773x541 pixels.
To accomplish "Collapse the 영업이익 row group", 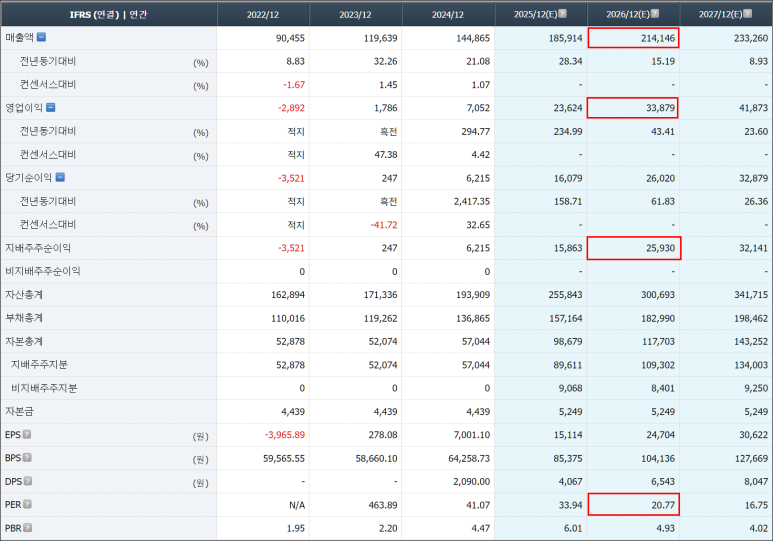I will tap(50, 108).
